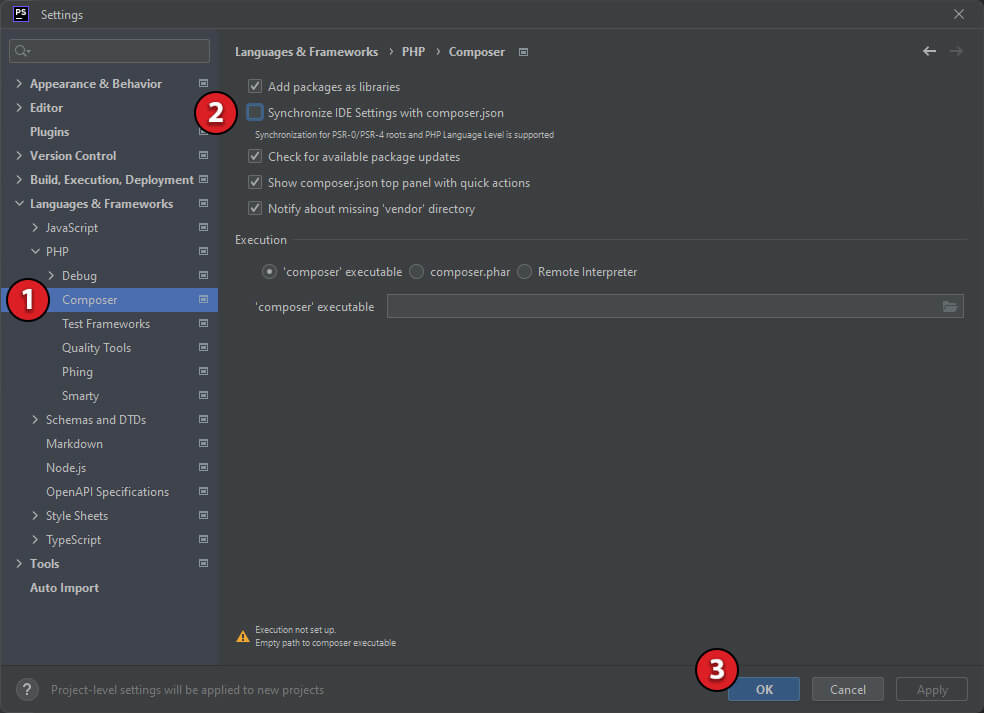The image size is (984, 713).
Task: Enable Synchronize IDE Settings with composer.json
Action: pos(255,112)
